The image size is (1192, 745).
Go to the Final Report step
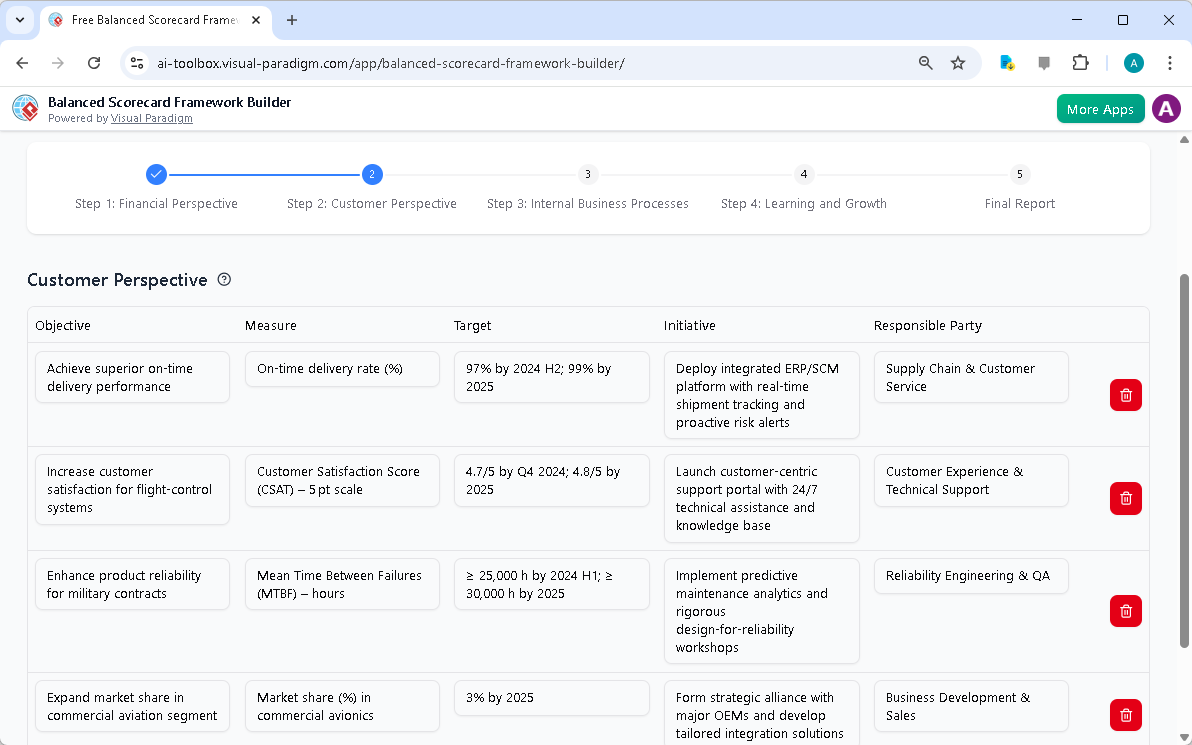point(1019,174)
